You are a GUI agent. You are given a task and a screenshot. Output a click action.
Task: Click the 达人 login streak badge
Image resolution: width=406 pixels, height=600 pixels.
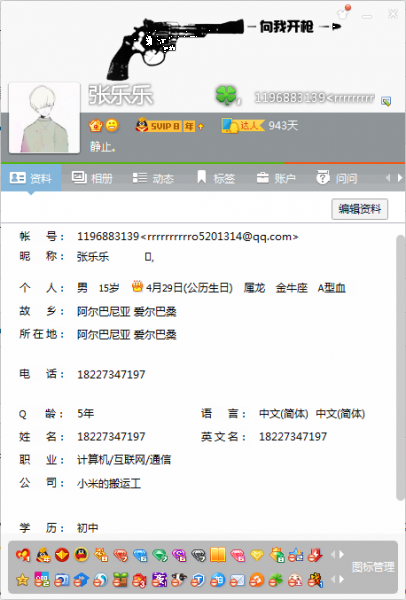point(243,126)
